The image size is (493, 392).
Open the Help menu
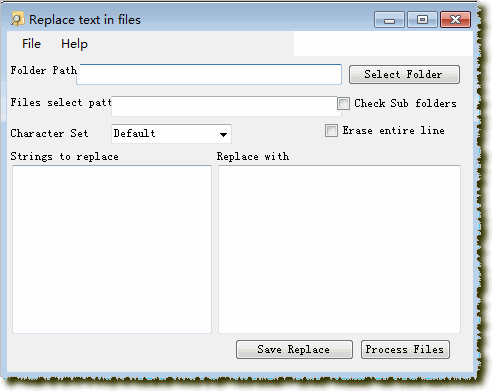pyautogui.click(x=74, y=44)
